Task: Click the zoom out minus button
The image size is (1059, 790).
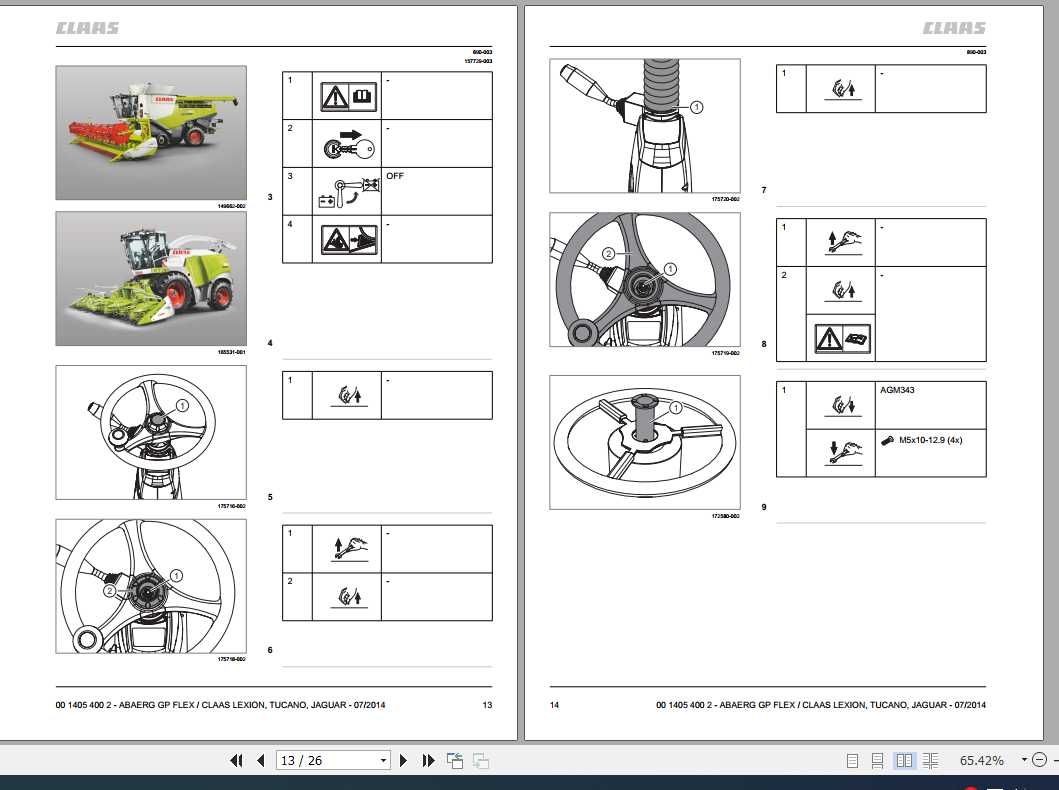Action: coord(1040,760)
